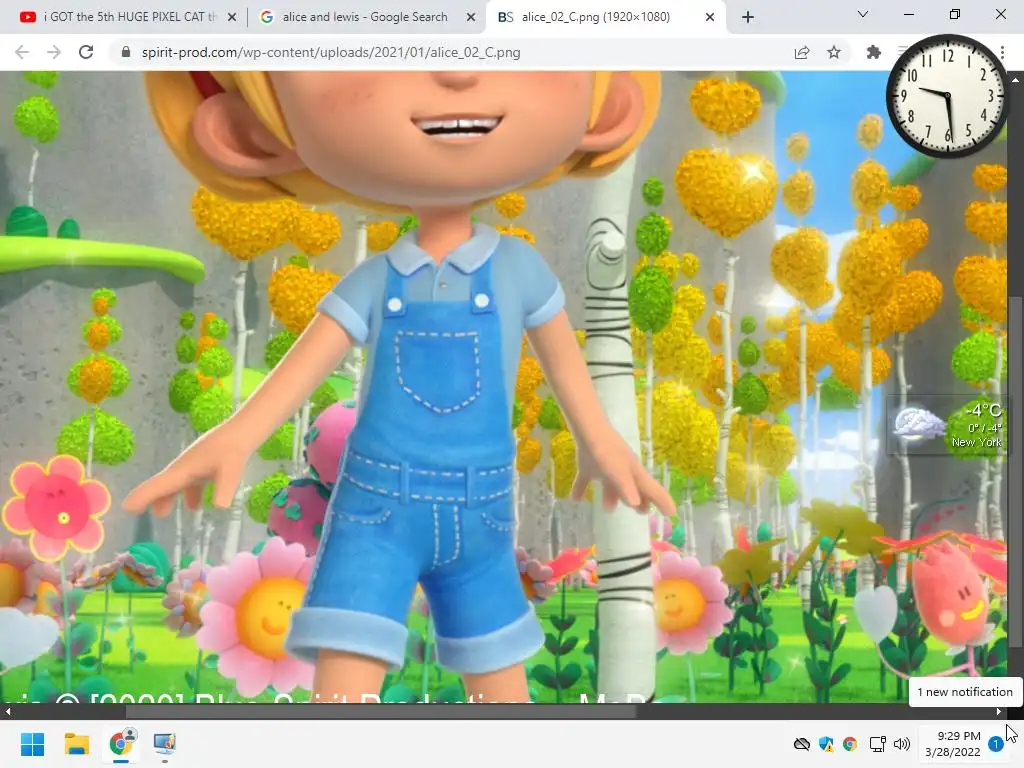The image size is (1024, 768).
Task: Open the Extensions puzzle icon
Action: tap(874, 52)
